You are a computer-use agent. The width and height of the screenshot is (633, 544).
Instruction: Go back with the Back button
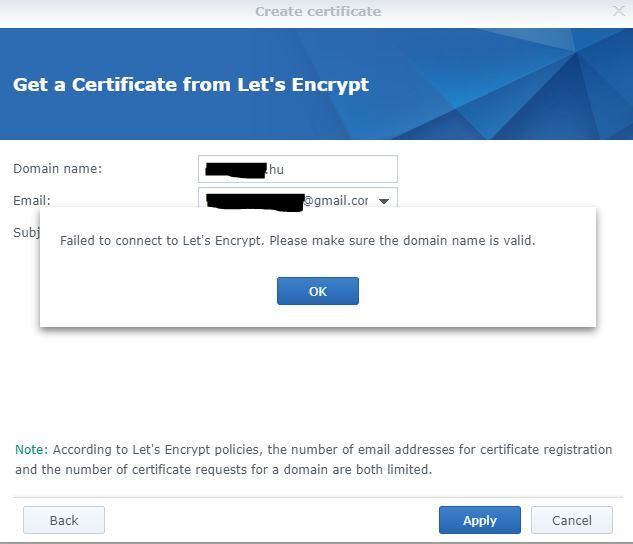point(64,520)
